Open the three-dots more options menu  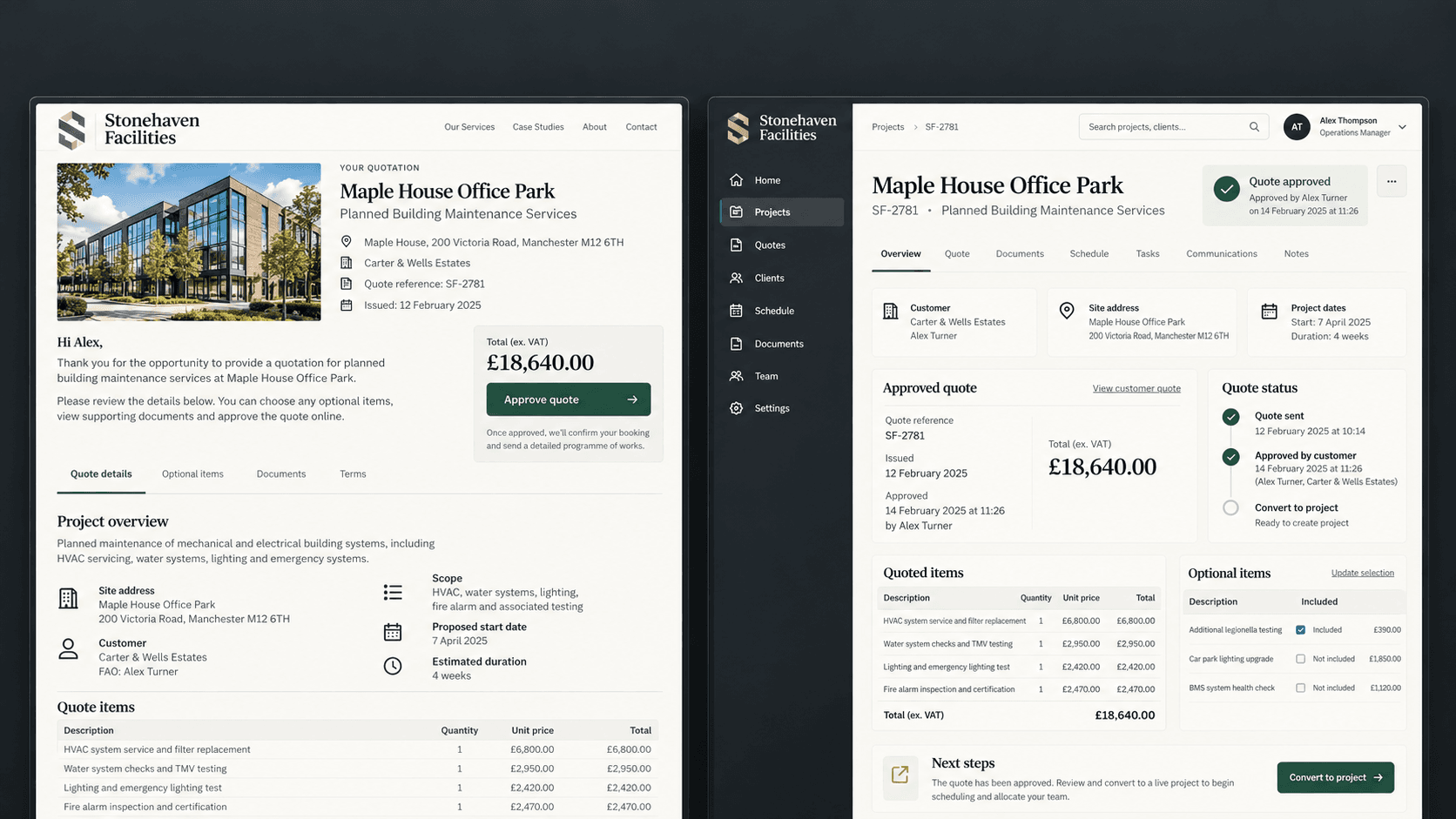[1392, 182]
